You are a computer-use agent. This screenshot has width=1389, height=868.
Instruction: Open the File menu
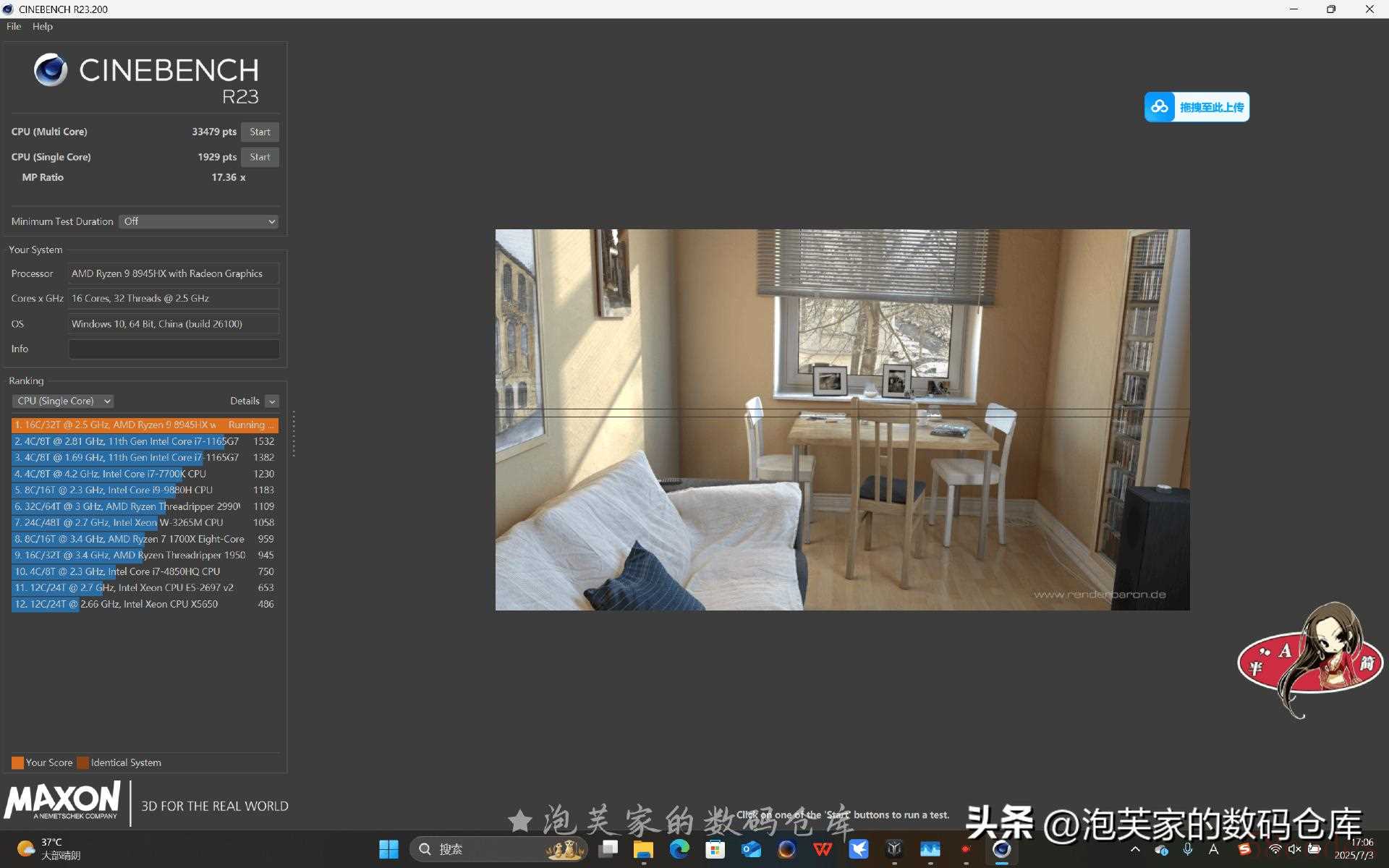tap(14, 26)
